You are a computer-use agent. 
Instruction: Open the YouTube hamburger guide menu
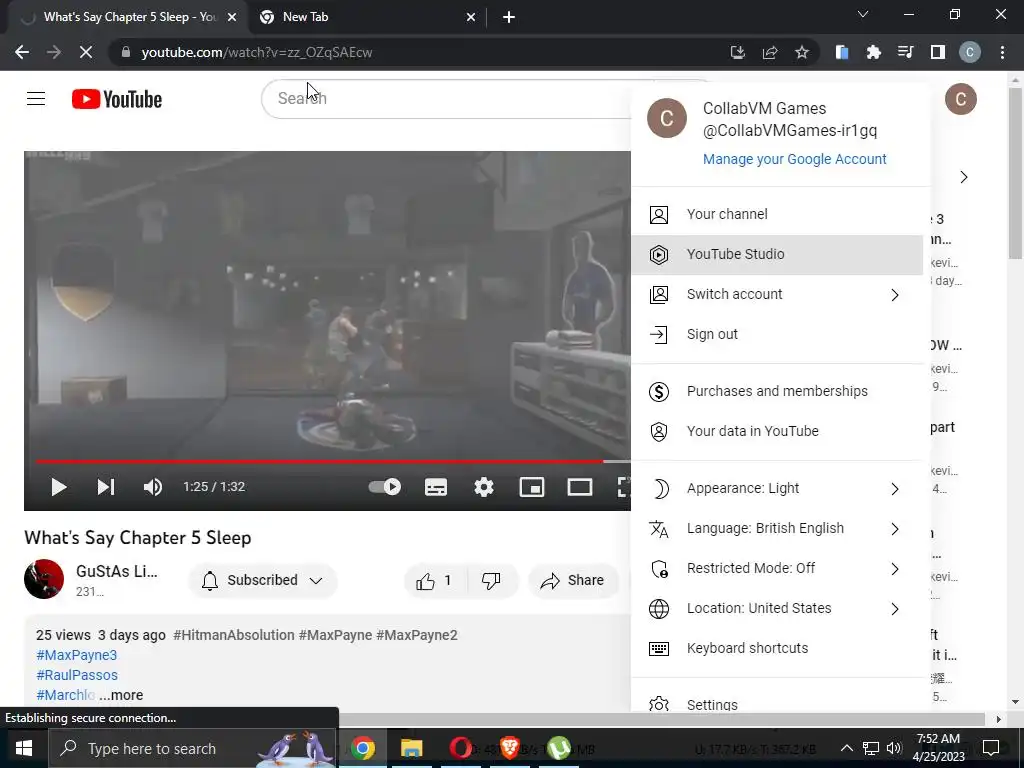click(36, 99)
